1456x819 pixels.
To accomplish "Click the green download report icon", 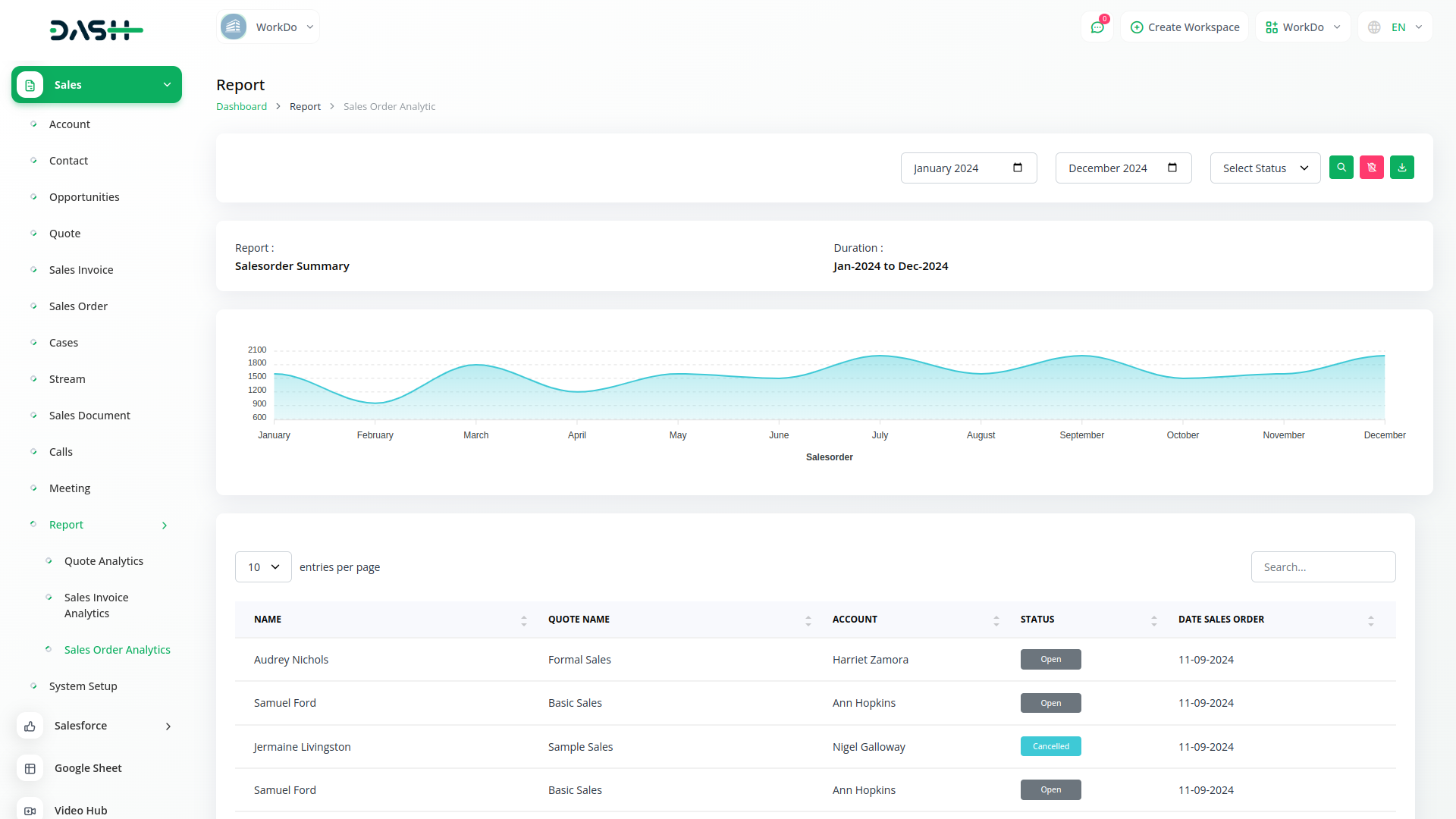I will (x=1402, y=168).
